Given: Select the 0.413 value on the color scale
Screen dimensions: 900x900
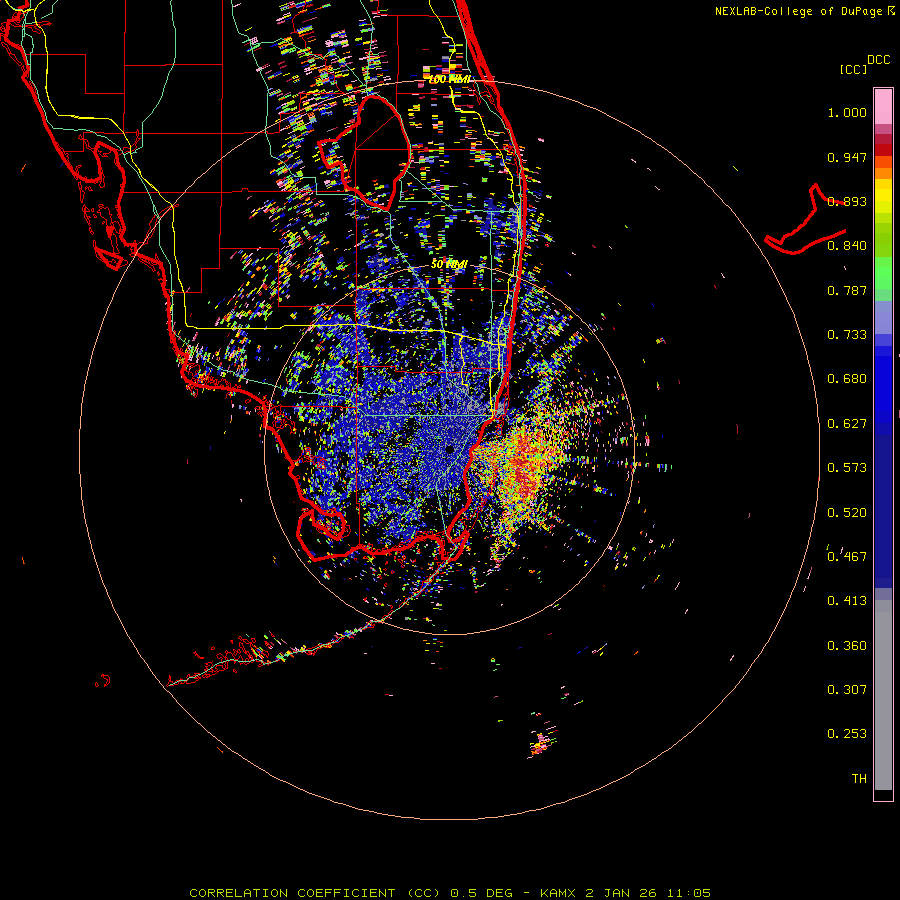Looking at the screenshot, I should coord(847,601).
